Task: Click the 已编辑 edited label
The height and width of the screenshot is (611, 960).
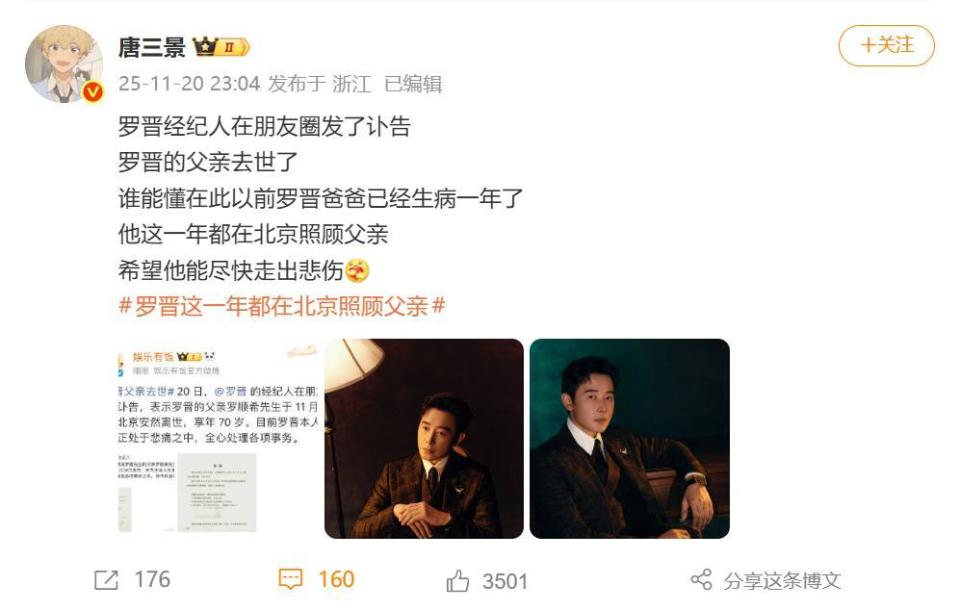Action: [x=412, y=84]
